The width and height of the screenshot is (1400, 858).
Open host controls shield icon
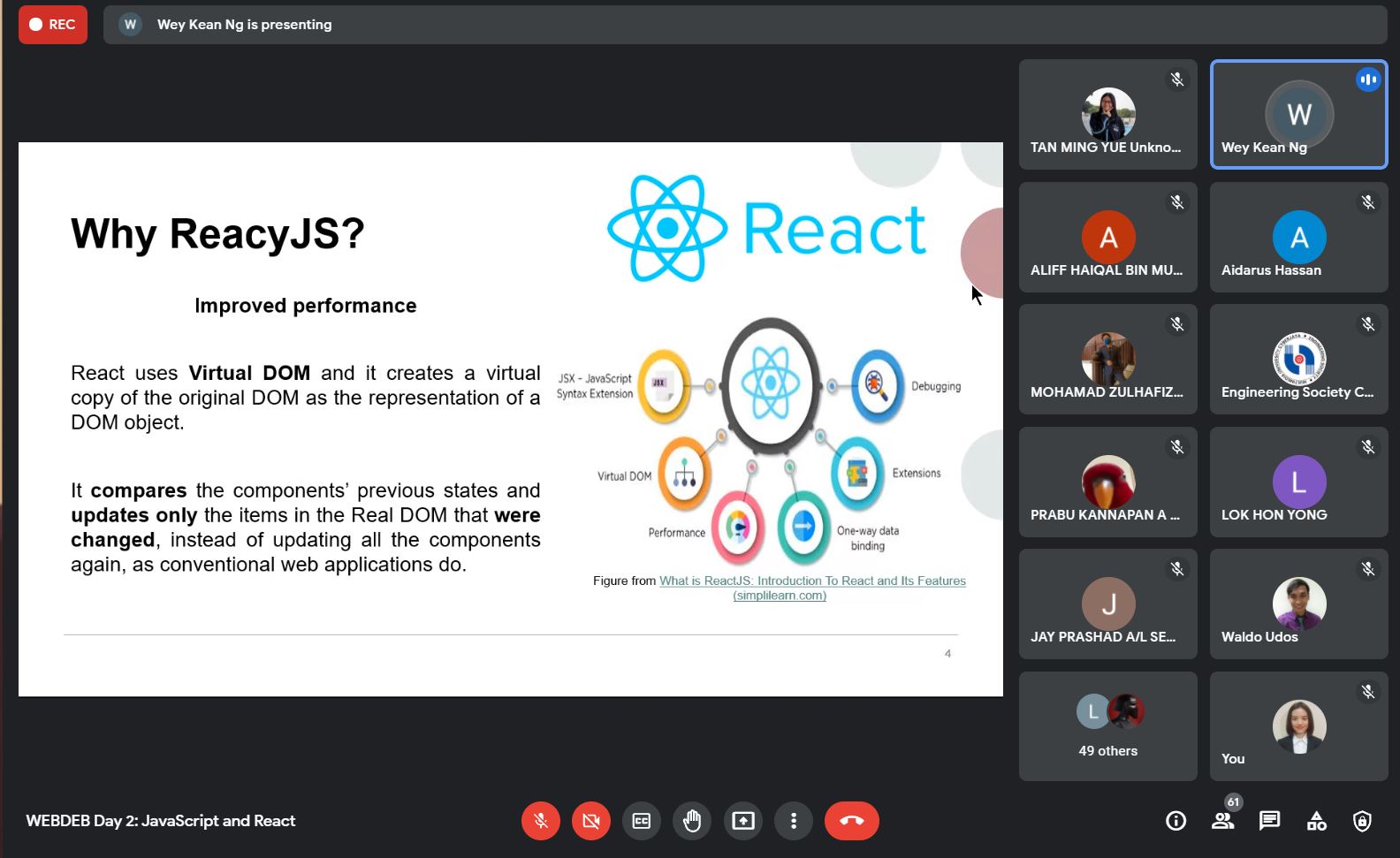pos(1363,821)
